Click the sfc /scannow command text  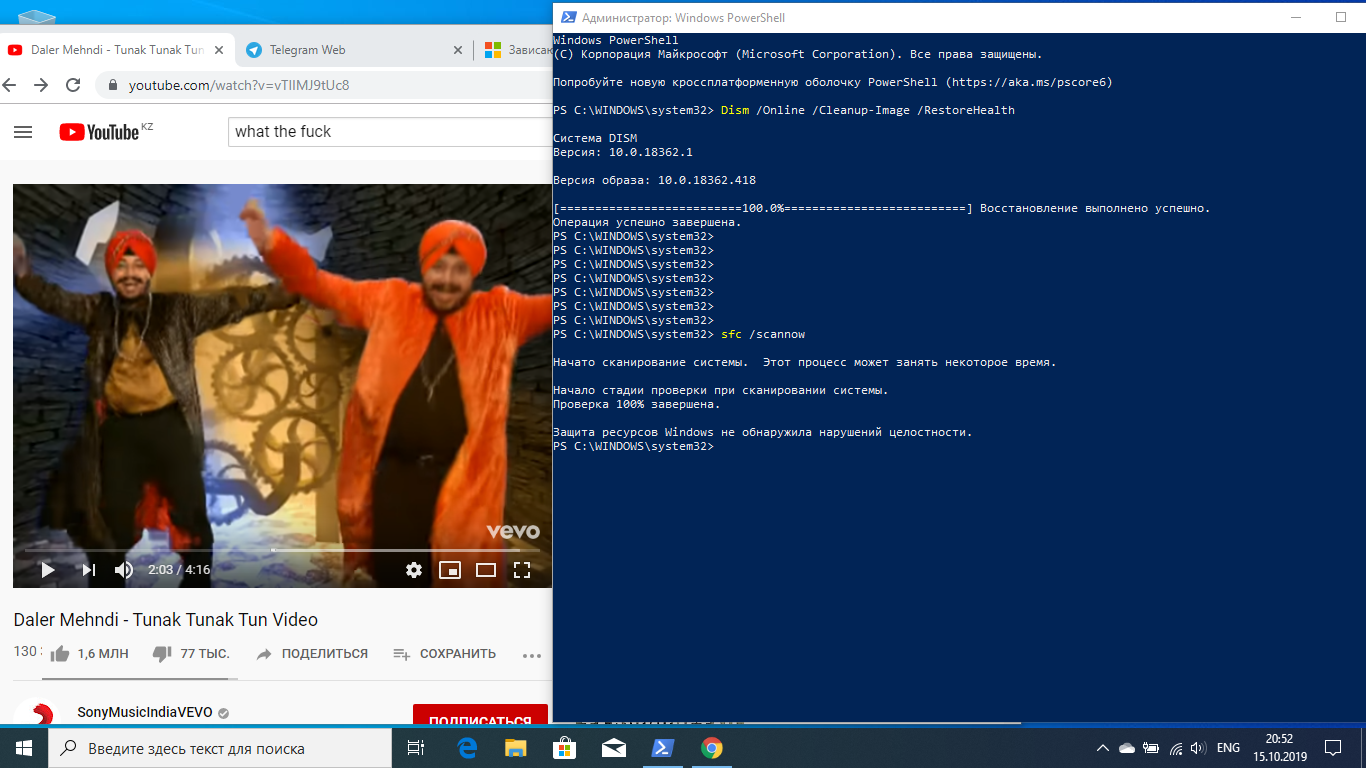pos(763,334)
